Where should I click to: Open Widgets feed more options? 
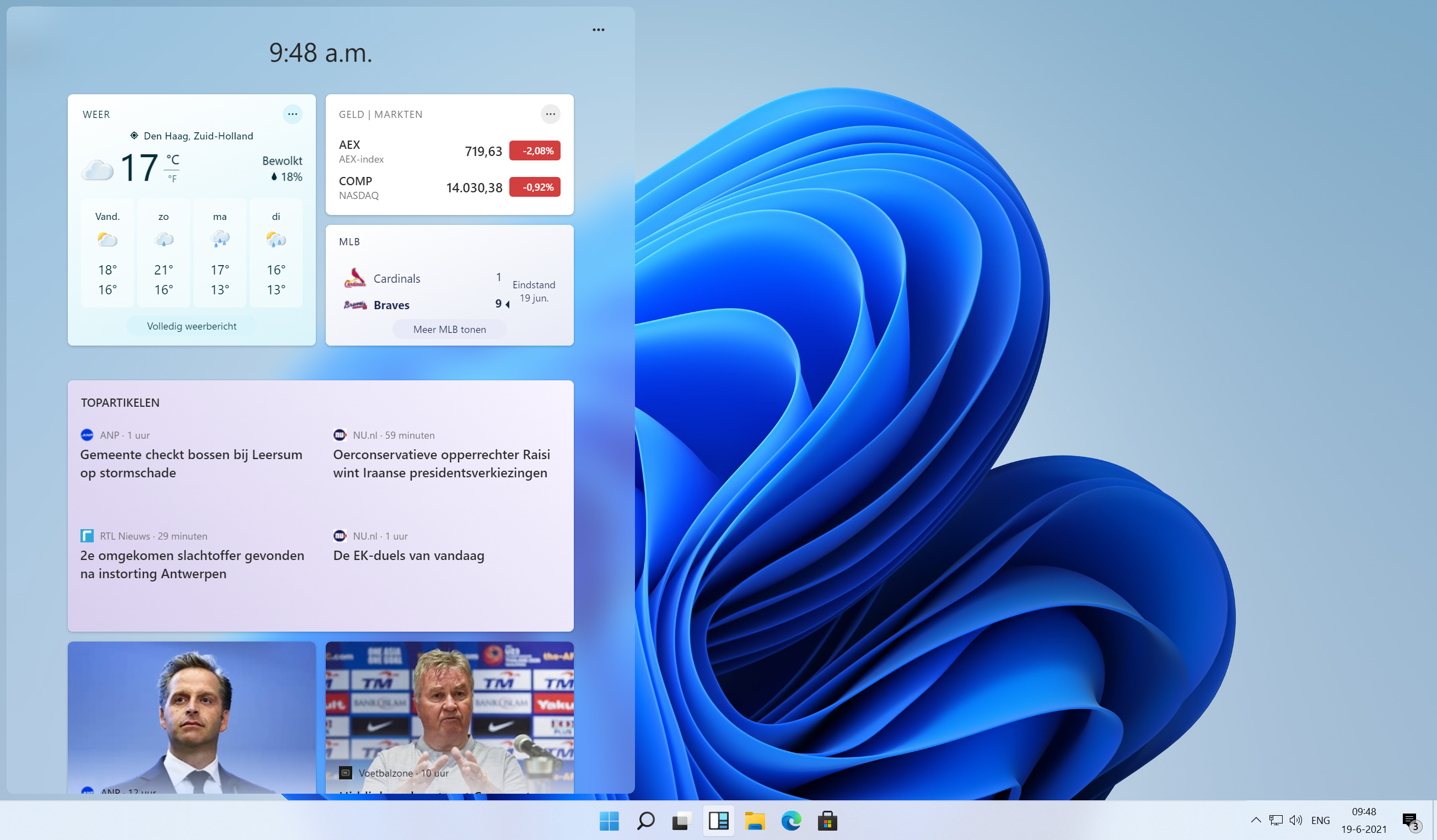click(x=598, y=30)
